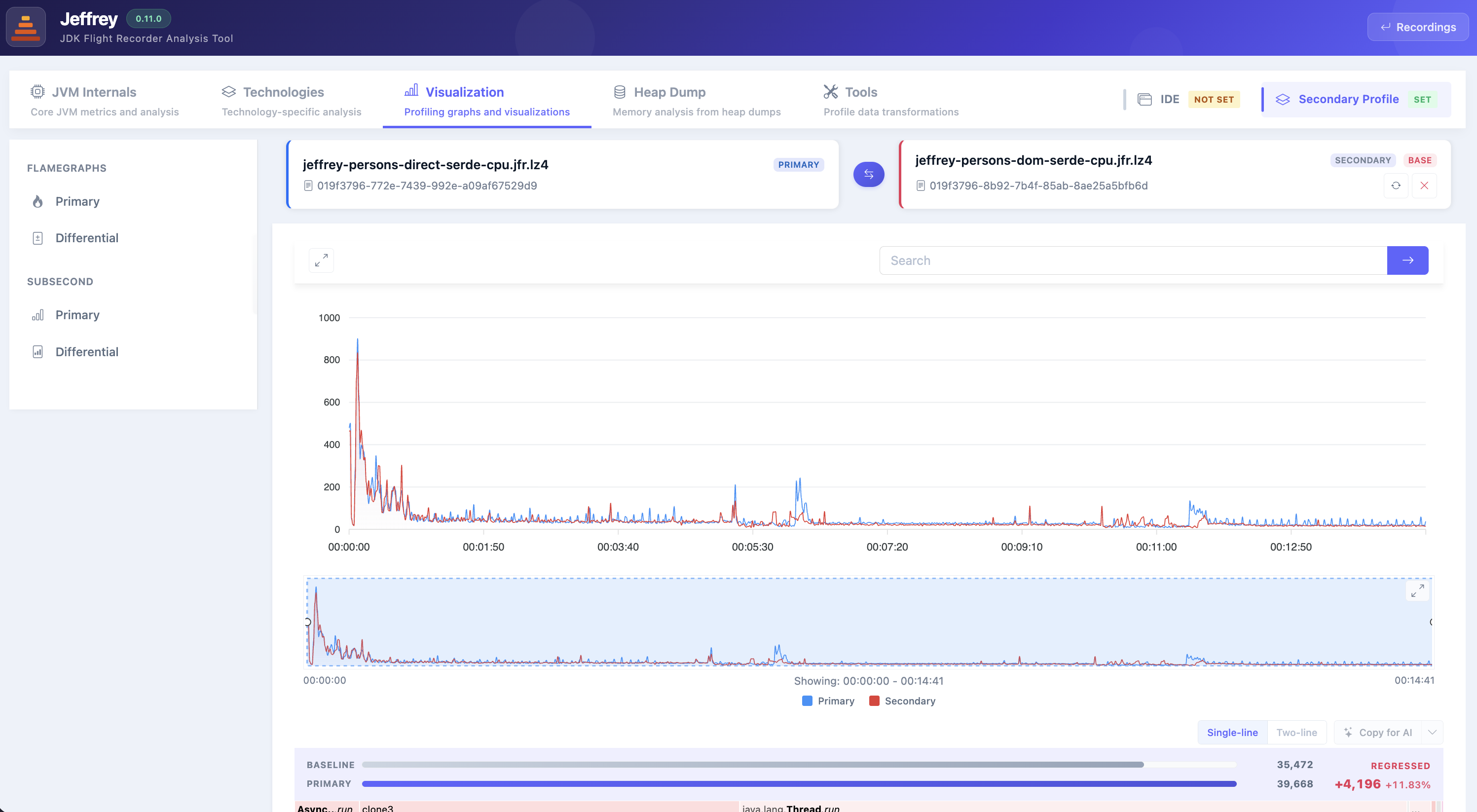Click the Heap Dump database icon

pos(620,92)
